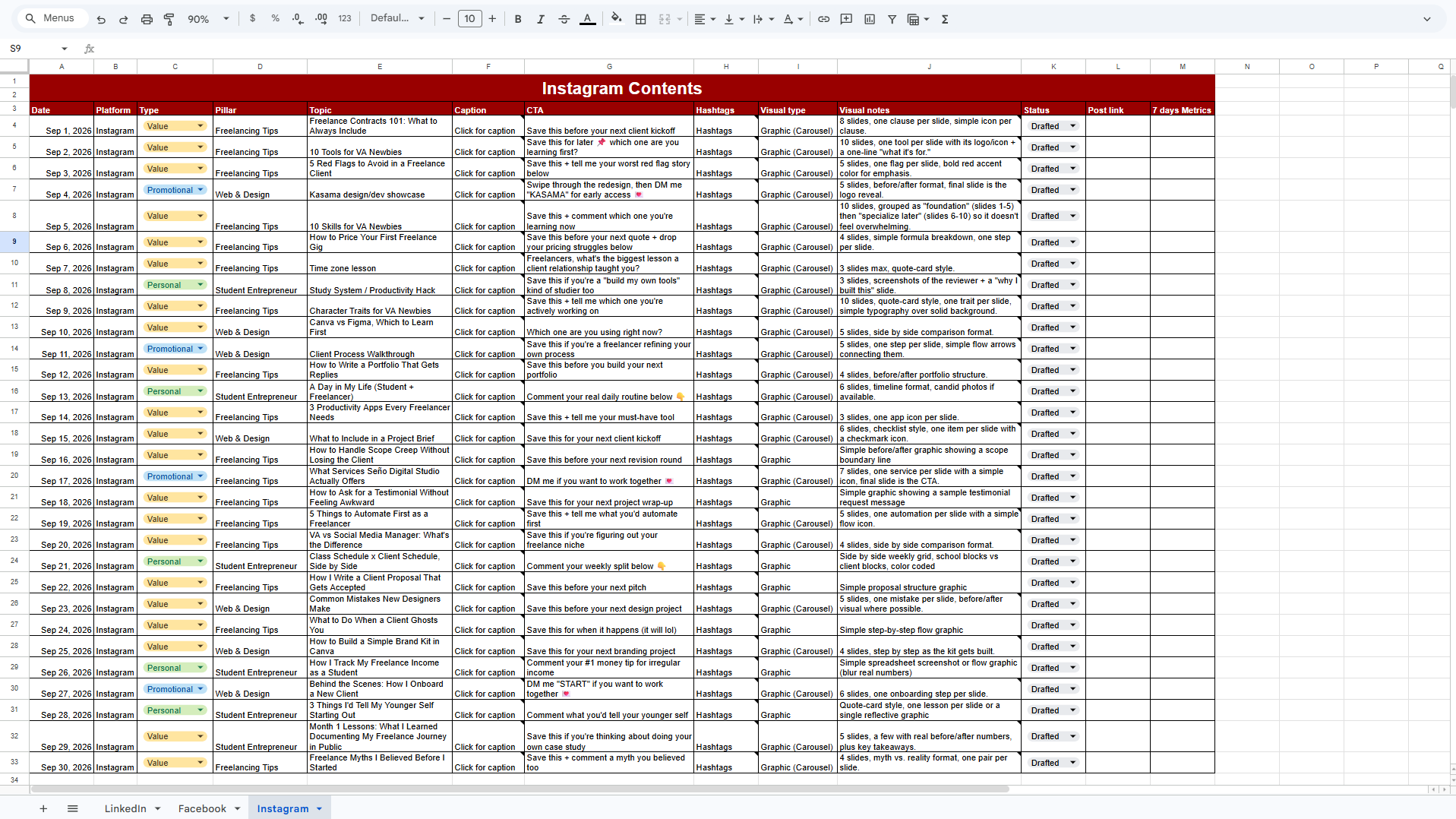
Task: Click the Undo icon in toolbar
Action: 101,19
